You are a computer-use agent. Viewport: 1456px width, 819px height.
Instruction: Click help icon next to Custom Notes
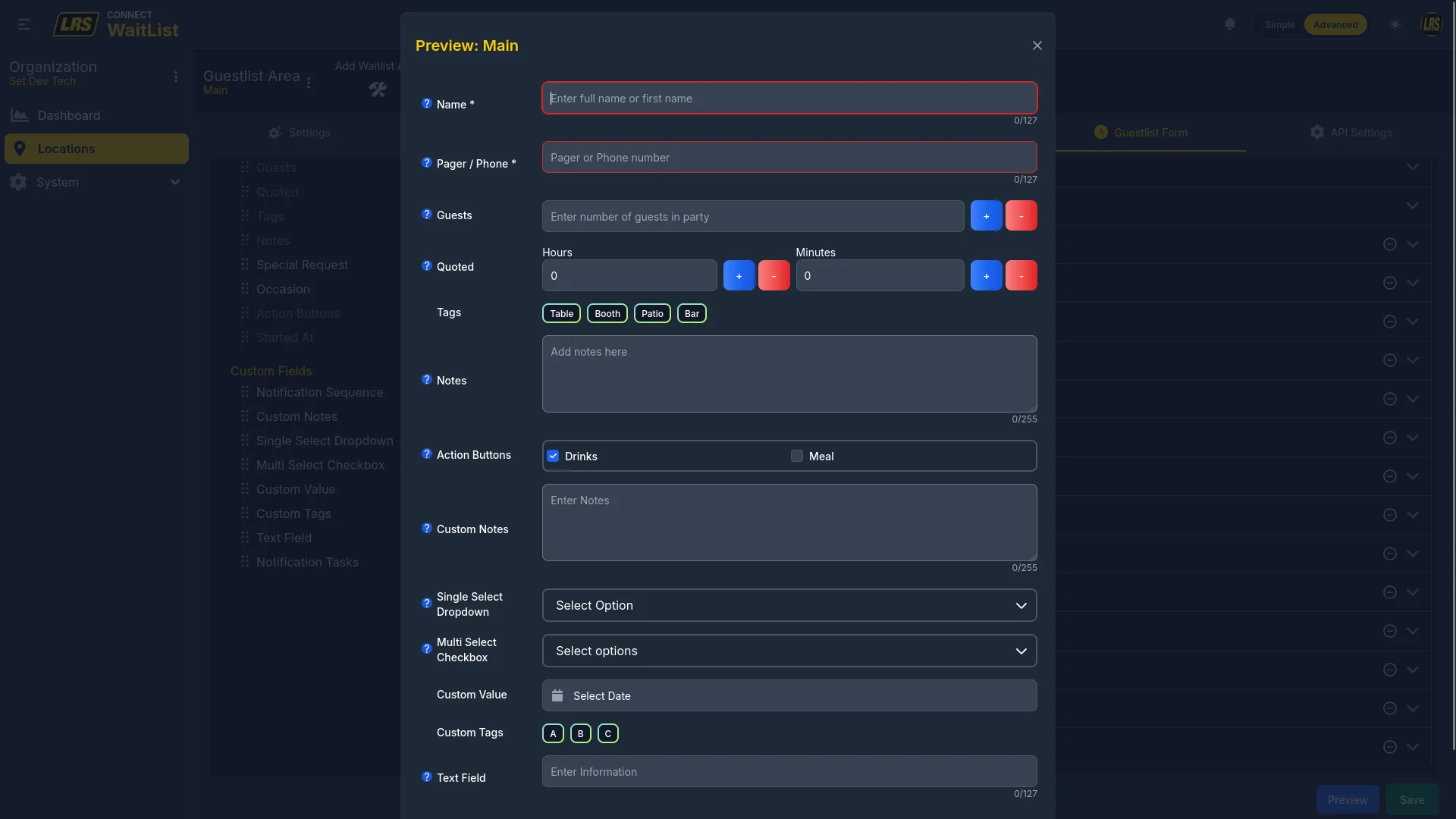427,529
